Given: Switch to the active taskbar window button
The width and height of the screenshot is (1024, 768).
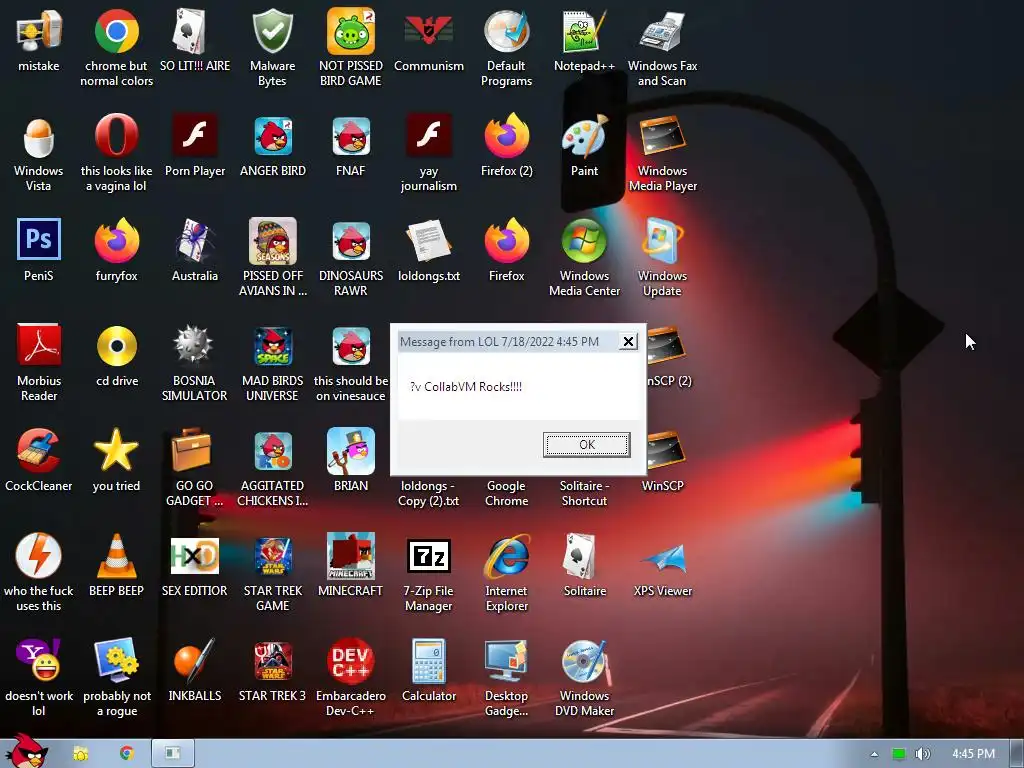Looking at the screenshot, I should (173, 753).
